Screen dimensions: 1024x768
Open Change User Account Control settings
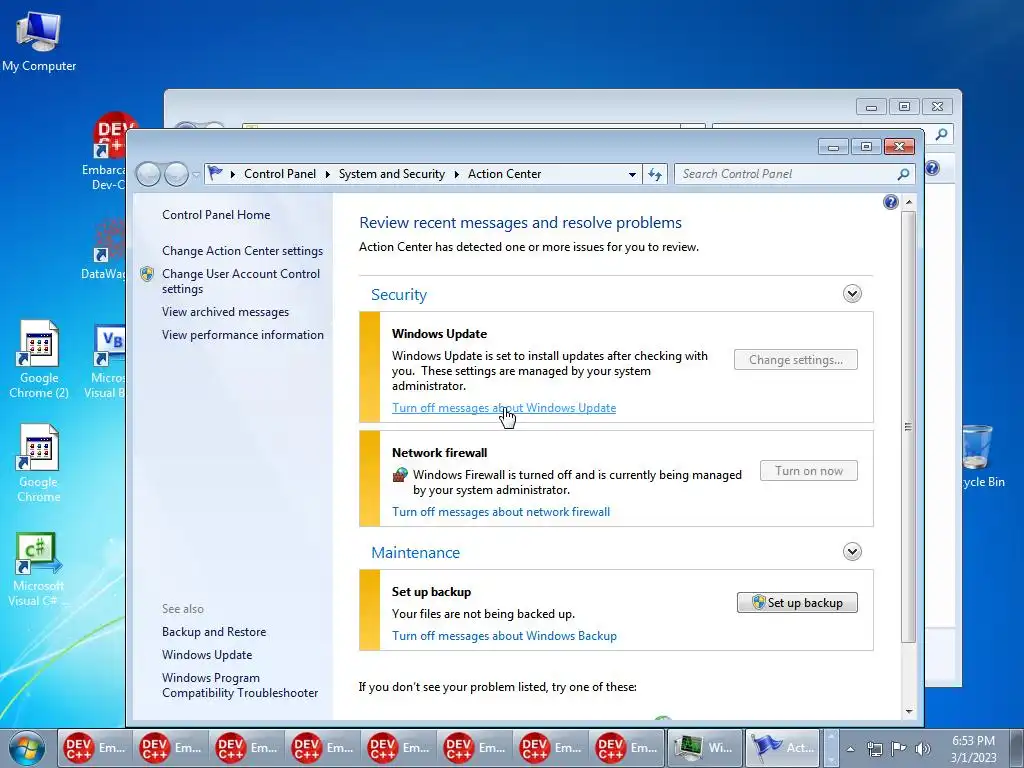tap(241, 281)
